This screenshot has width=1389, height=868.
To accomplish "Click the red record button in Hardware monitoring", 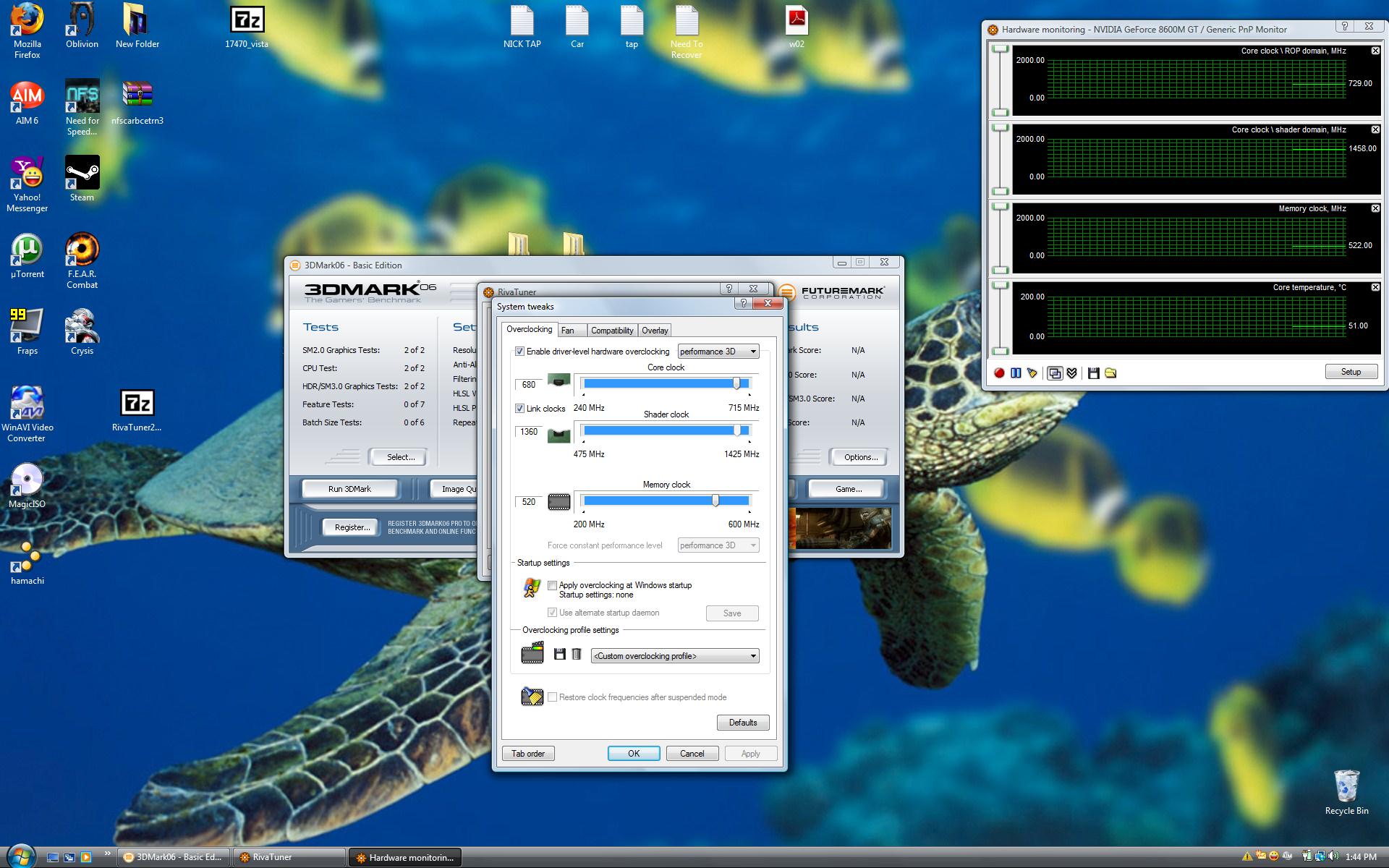I will click(999, 373).
